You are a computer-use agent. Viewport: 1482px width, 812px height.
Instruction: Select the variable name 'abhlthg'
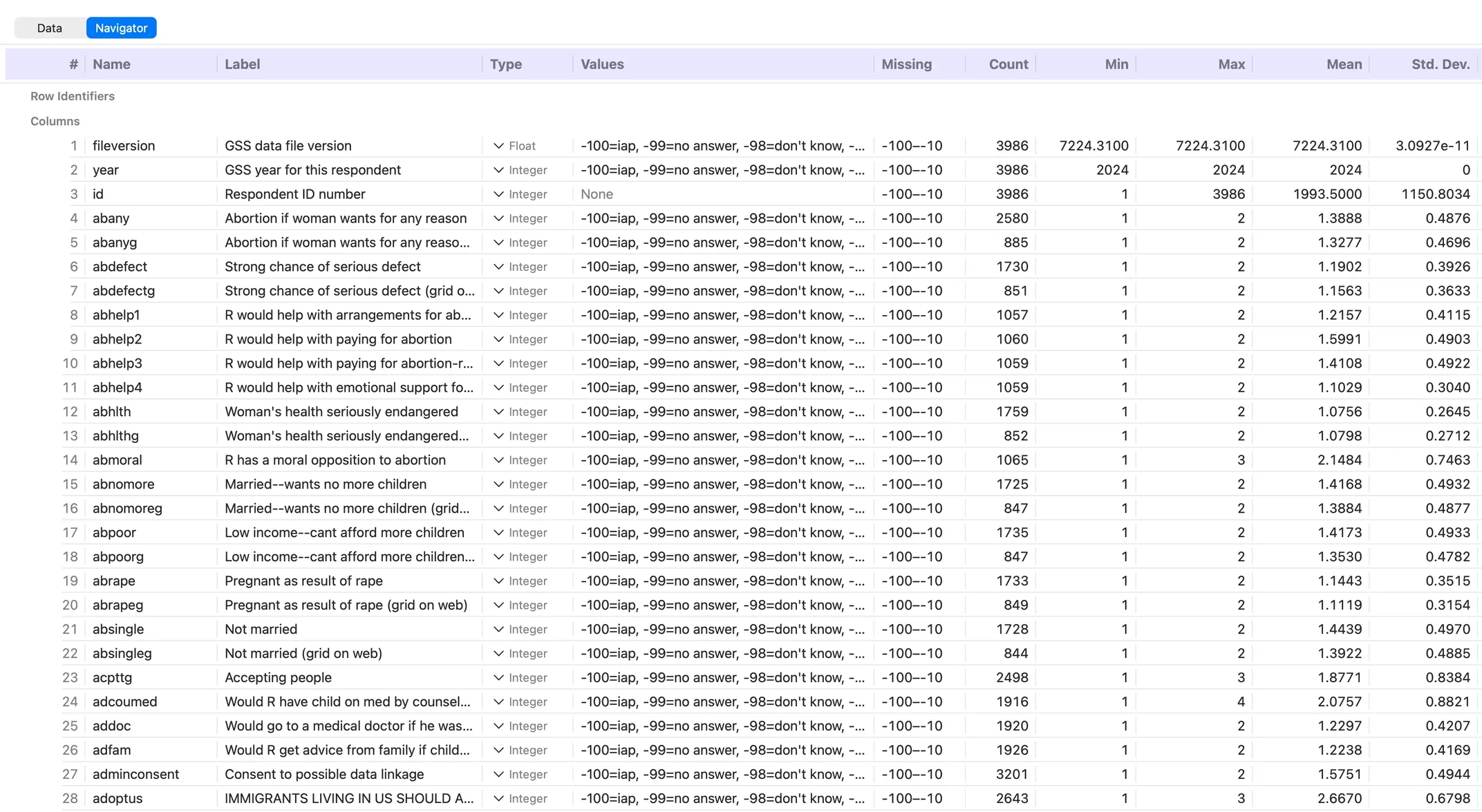115,436
